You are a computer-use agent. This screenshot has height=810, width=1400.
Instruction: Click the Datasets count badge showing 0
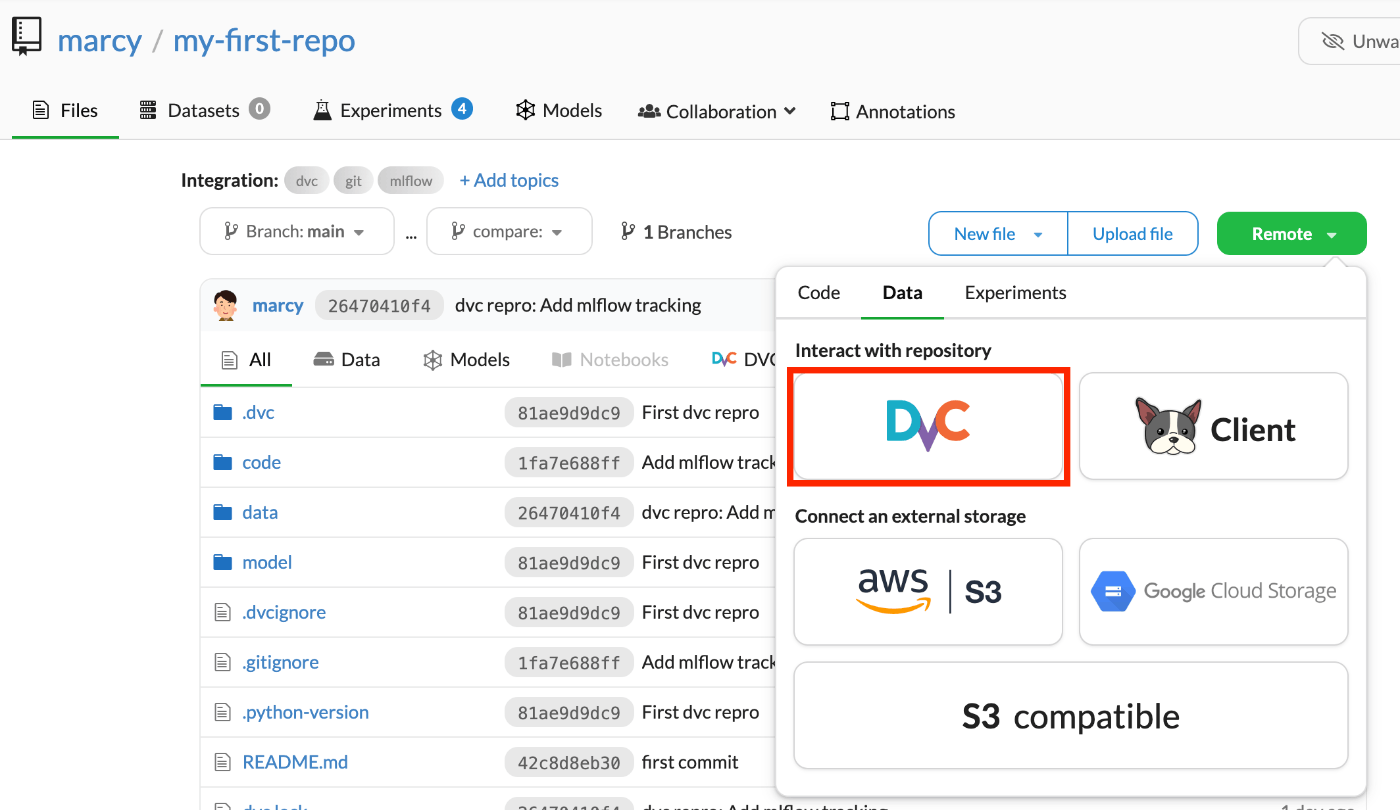260,108
